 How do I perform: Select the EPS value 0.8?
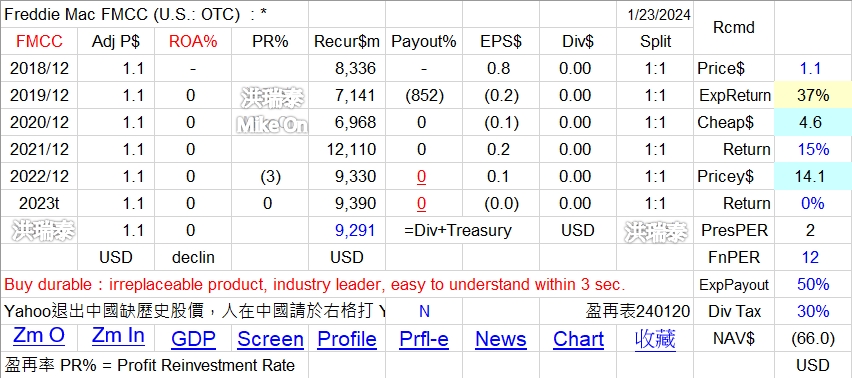(x=500, y=68)
